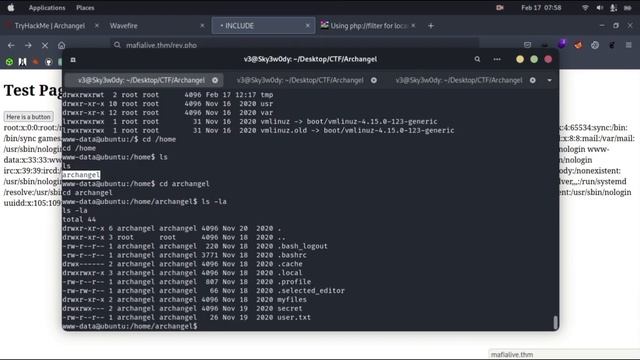Switch to Using php://filter browser tab
The width and height of the screenshot is (640, 360).
click(x=369, y=26)
